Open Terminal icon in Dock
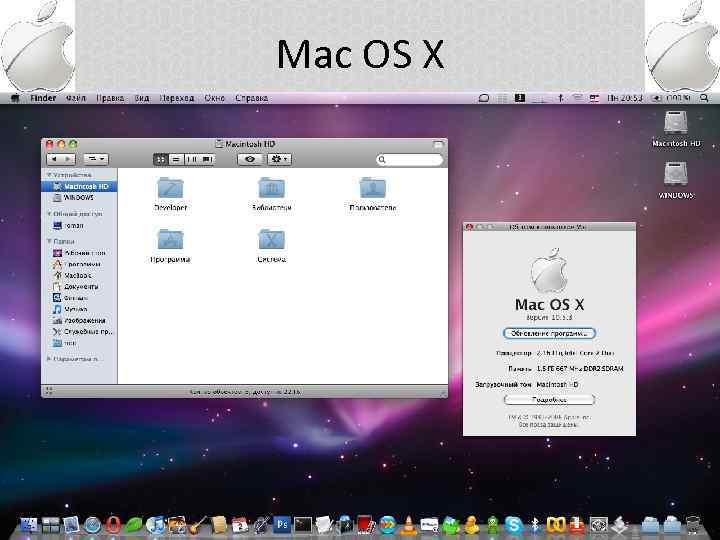This screenshot has width=720, height=540. (x=303, y=524)
